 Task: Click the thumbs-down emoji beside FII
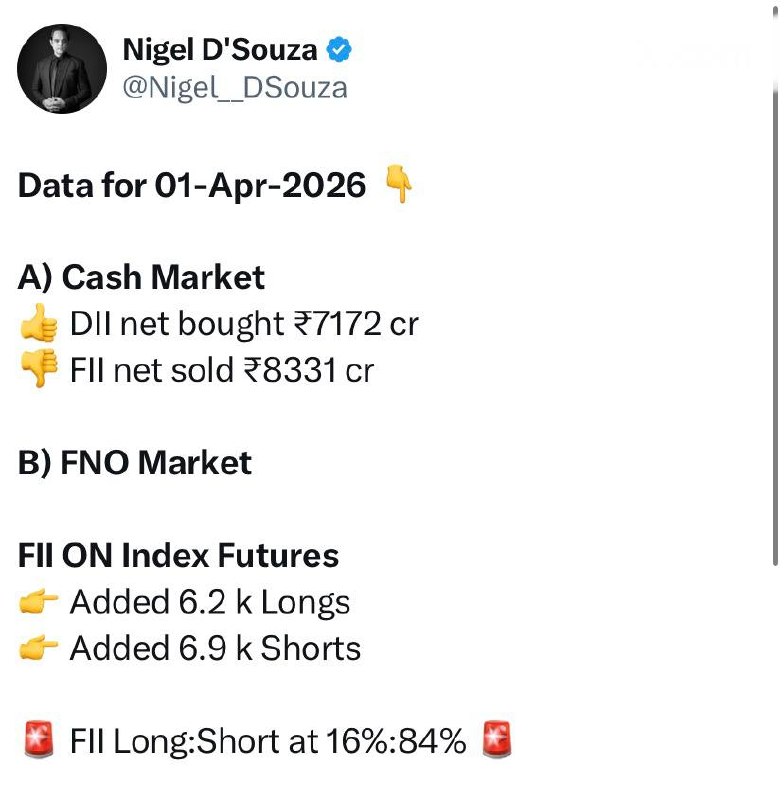(39, 371)
